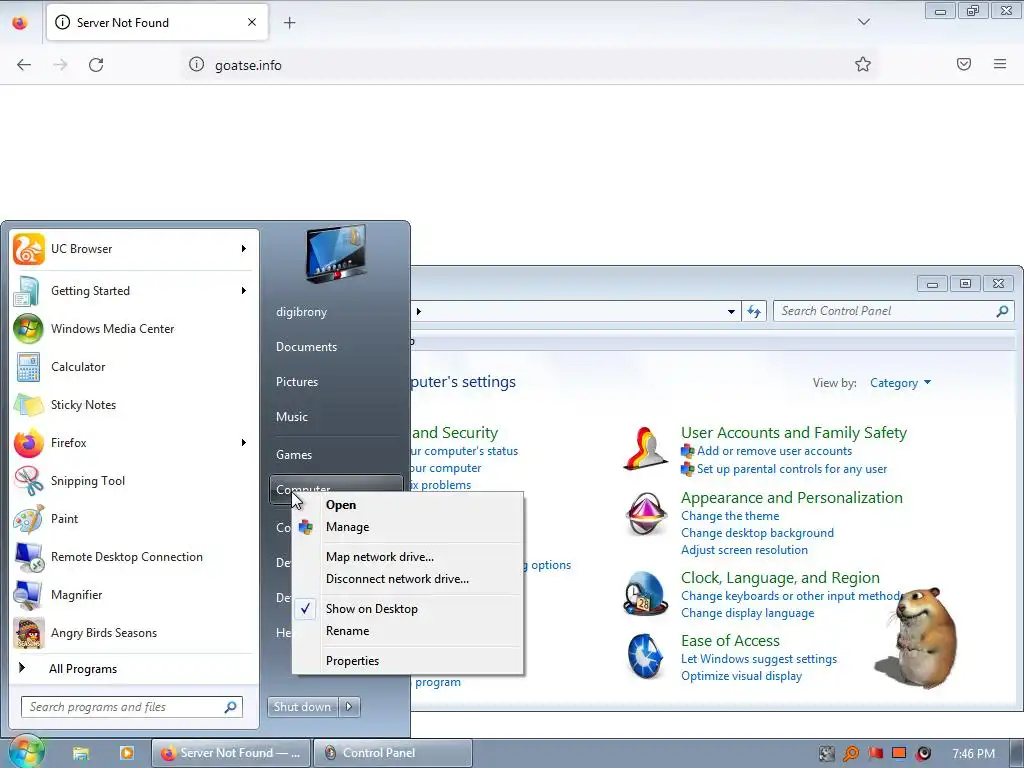Click the Clock, Language, and Region icon

tap(645, 593)
